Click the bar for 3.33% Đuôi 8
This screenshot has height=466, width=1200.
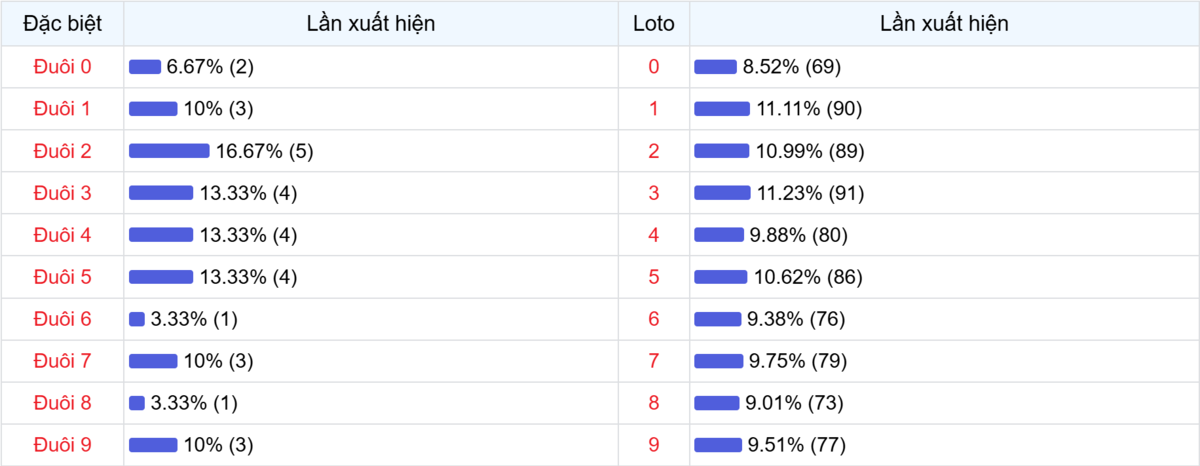[137, 403]
